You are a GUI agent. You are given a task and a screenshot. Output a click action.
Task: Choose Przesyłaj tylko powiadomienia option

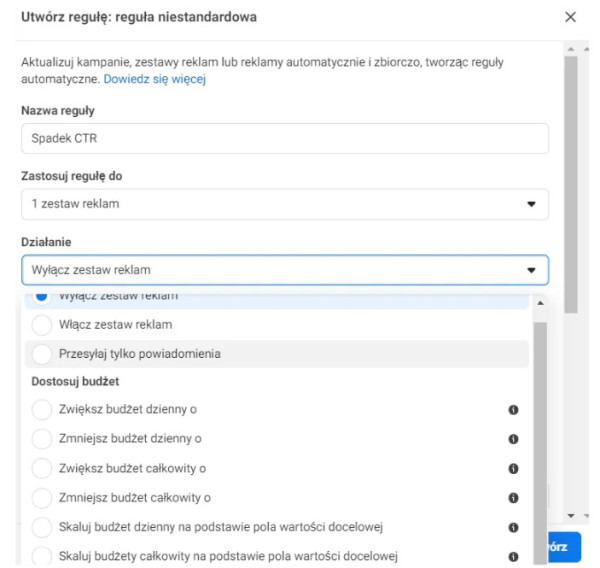pos(42,354)
